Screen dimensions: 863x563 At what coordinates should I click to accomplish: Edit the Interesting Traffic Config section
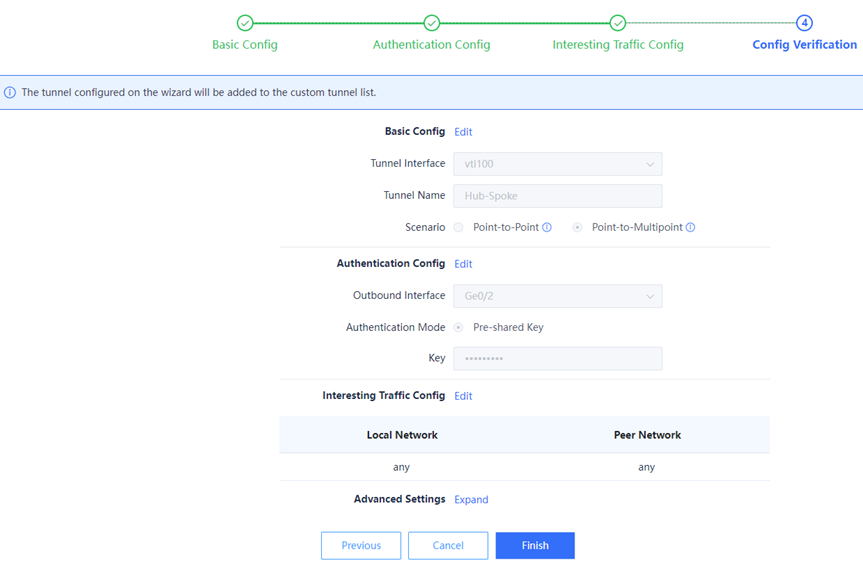(x=463, y=397)
